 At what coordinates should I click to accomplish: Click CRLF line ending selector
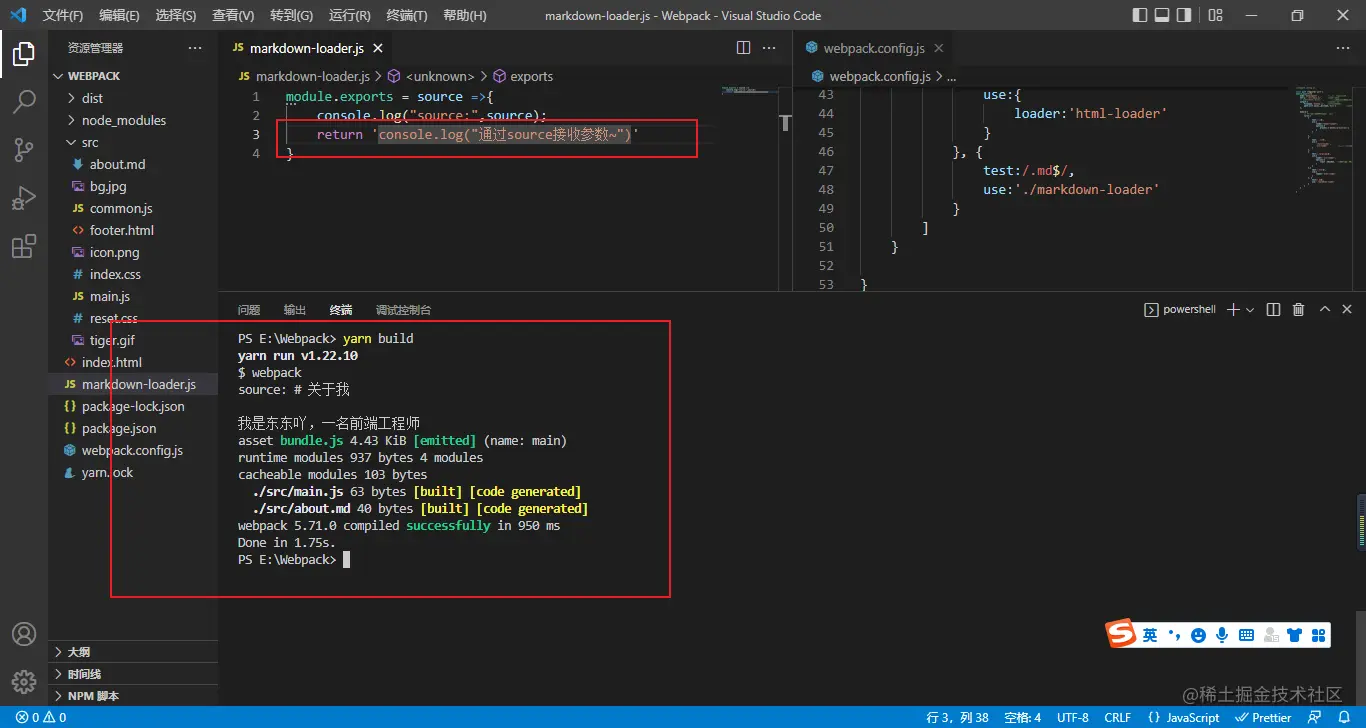[1117, 717]
